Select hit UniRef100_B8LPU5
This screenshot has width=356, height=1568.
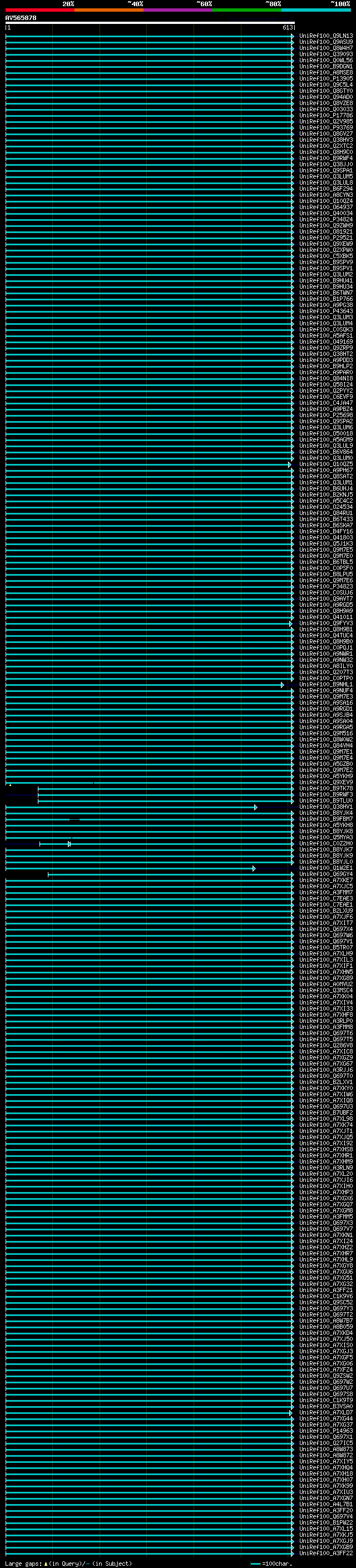point(326,575)
